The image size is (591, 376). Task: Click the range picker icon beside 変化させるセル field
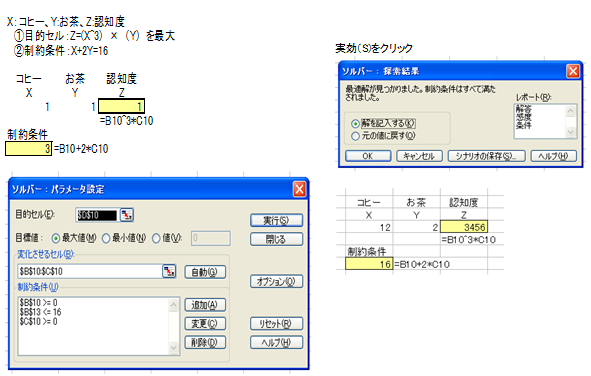point(169,271)
